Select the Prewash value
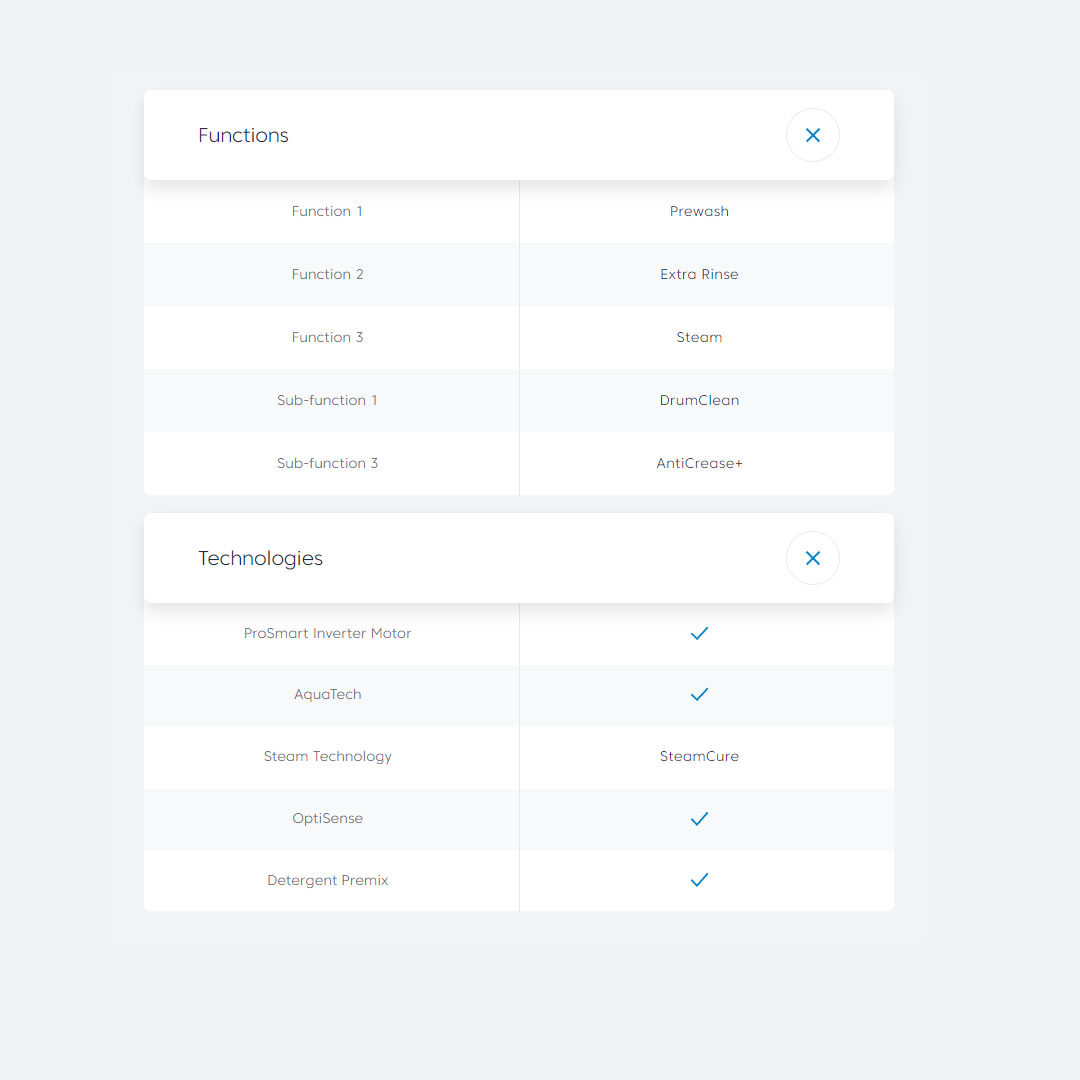1080x1080 pixels. coord(699,211)
